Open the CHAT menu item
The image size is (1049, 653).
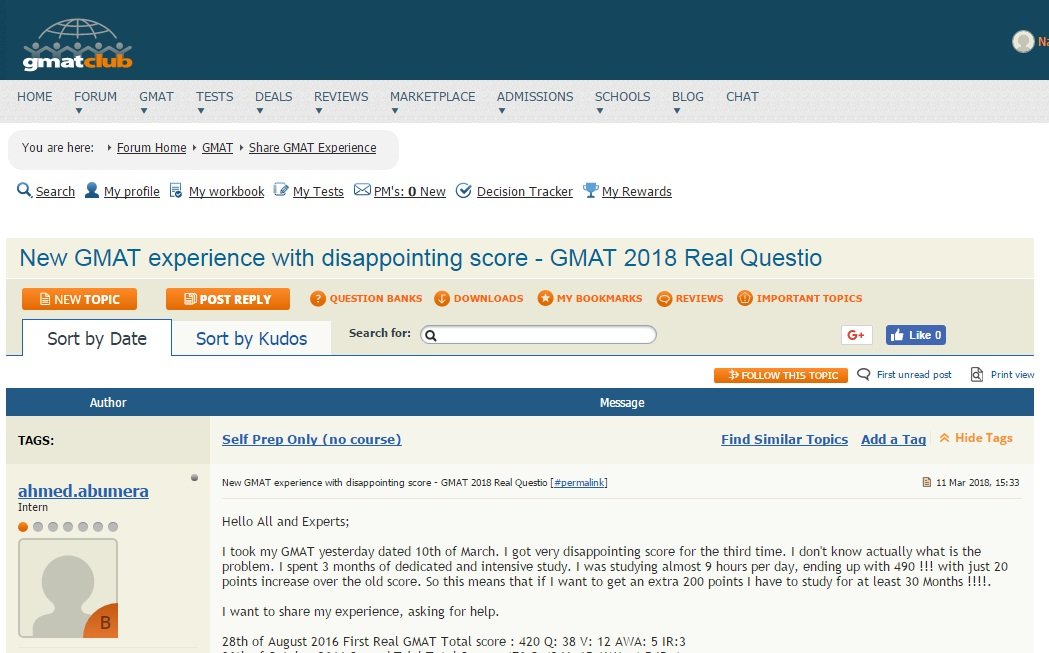742,96
